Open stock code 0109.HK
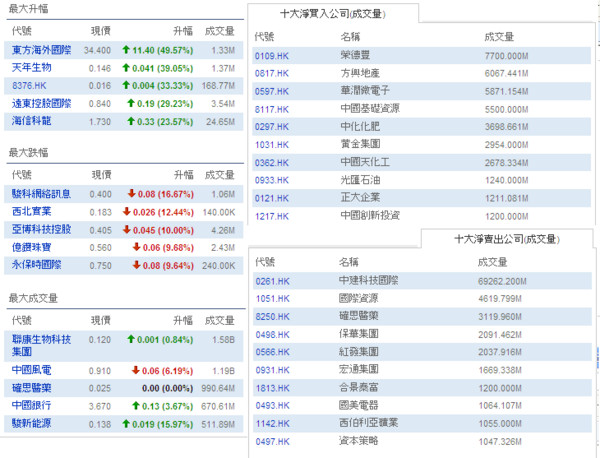 point(272,56)
